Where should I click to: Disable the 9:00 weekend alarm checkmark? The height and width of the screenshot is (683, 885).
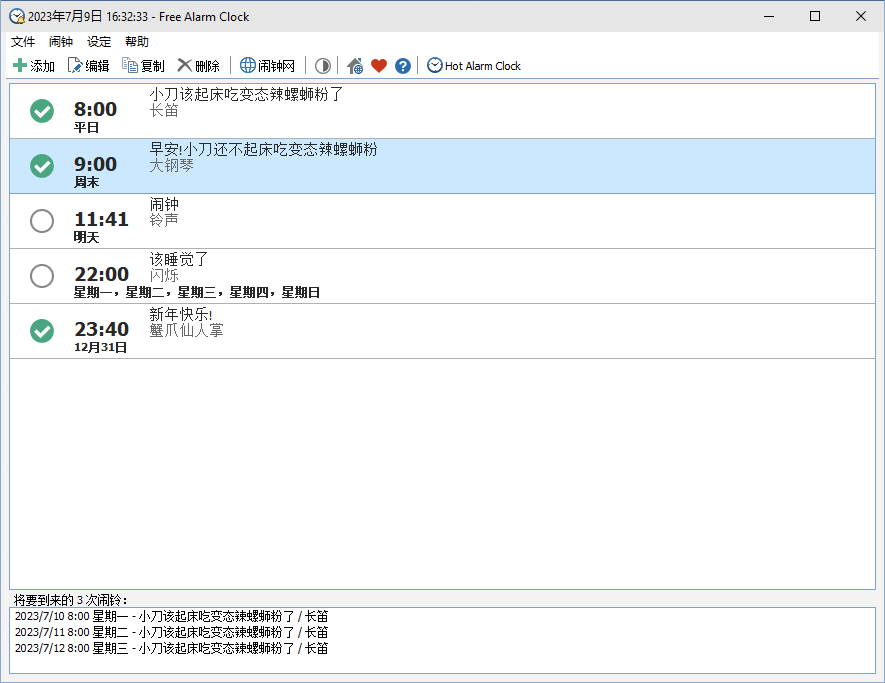click(42, 166)
